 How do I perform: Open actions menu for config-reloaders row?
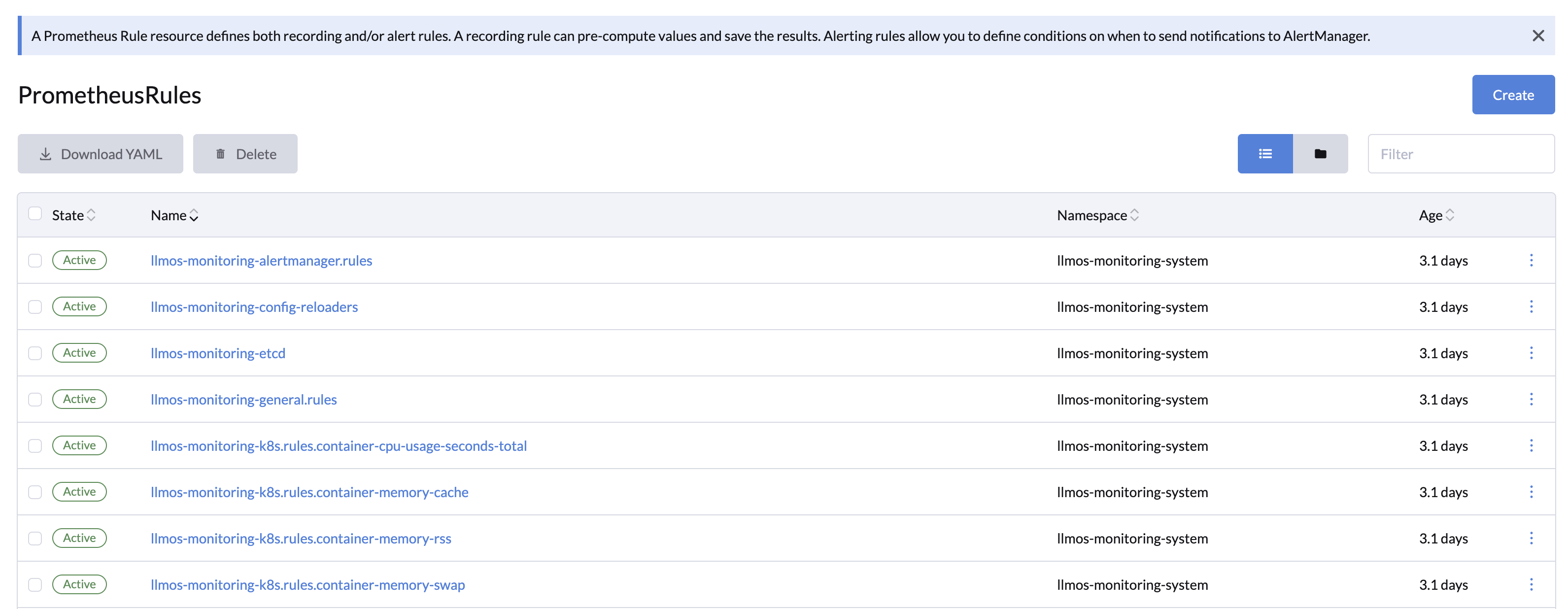[x=1531, y=306]
